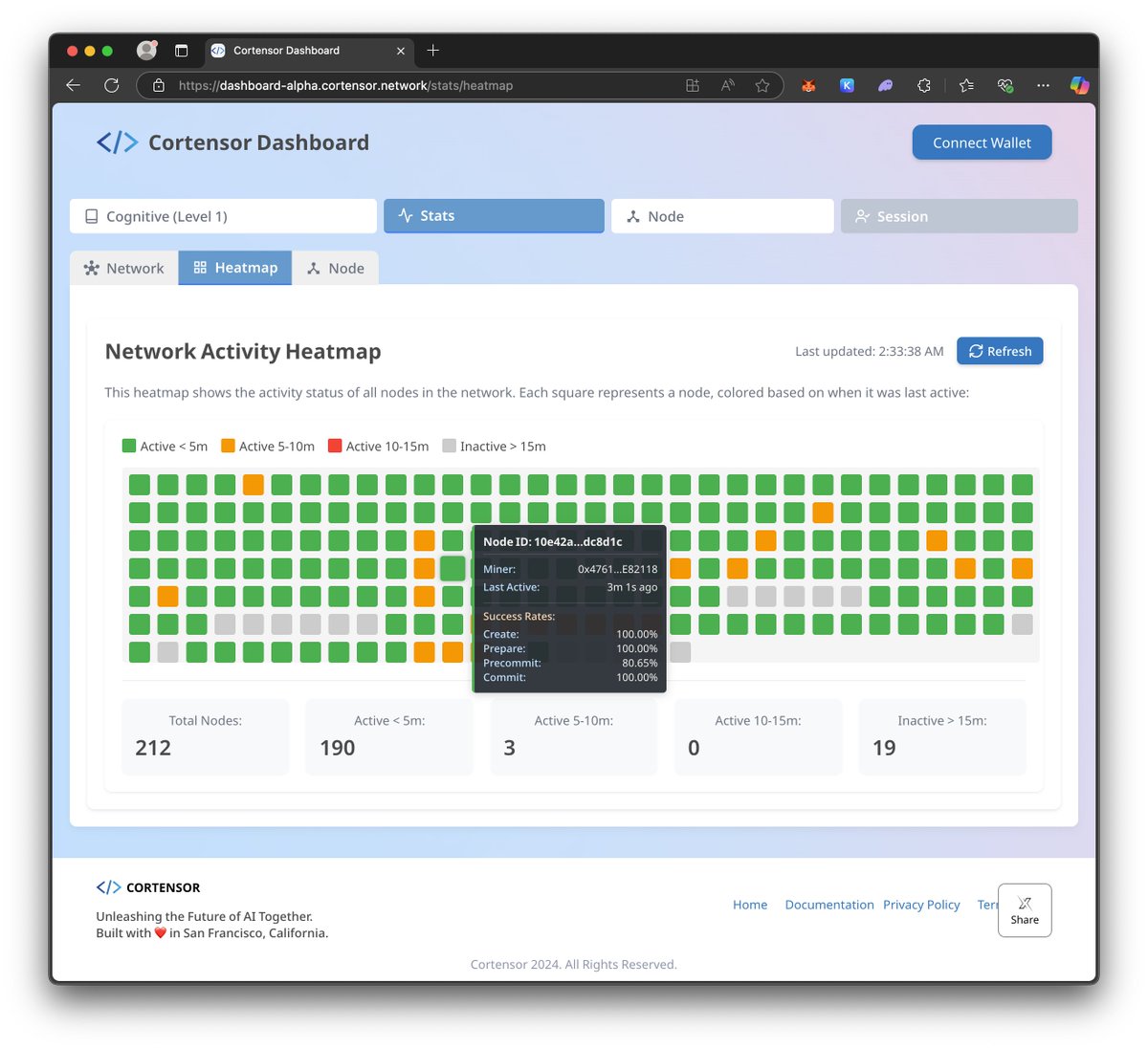Click the Connect Wallet button
The height and width of the screenshot is (1049, 1148).
coord(982,142)
